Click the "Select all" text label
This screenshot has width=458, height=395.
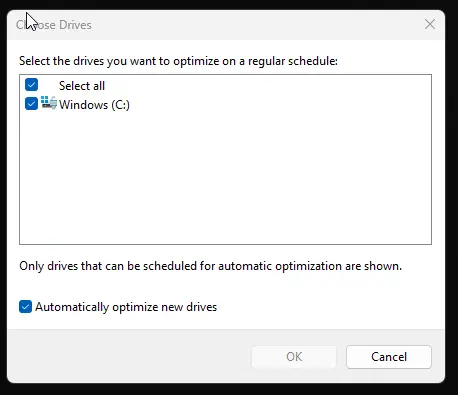coord(82,86)
